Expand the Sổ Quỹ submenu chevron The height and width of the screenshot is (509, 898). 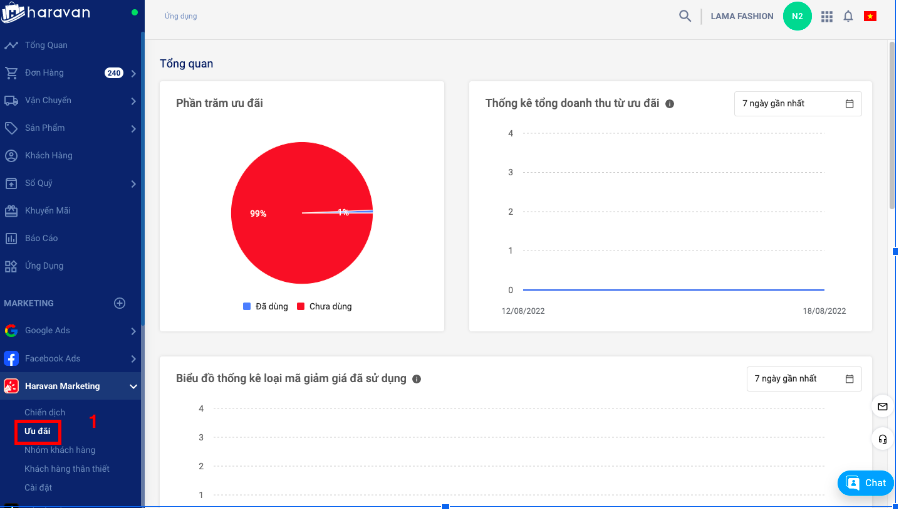click(x=133, y=184)
